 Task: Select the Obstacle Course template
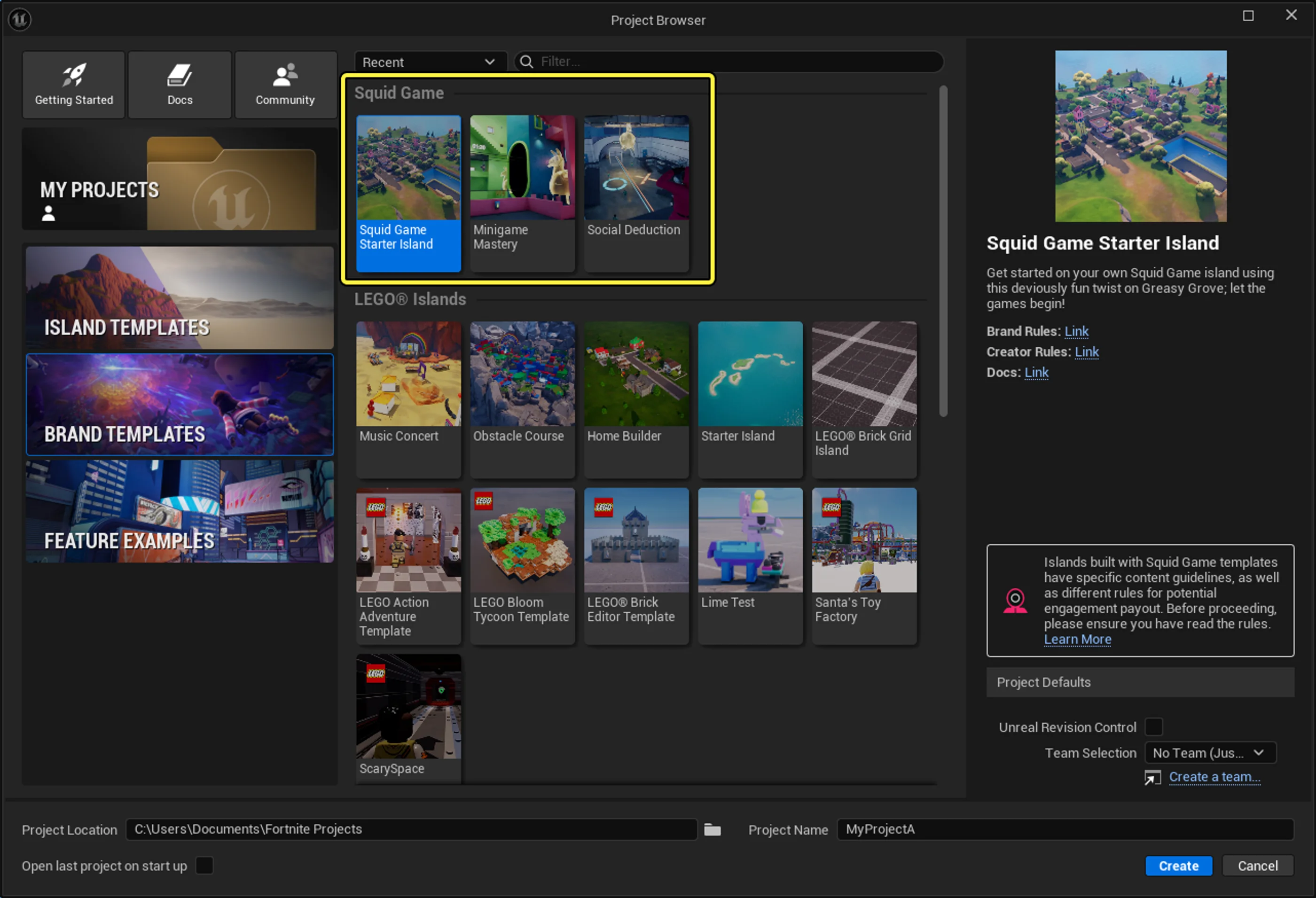tap(522, 400)
